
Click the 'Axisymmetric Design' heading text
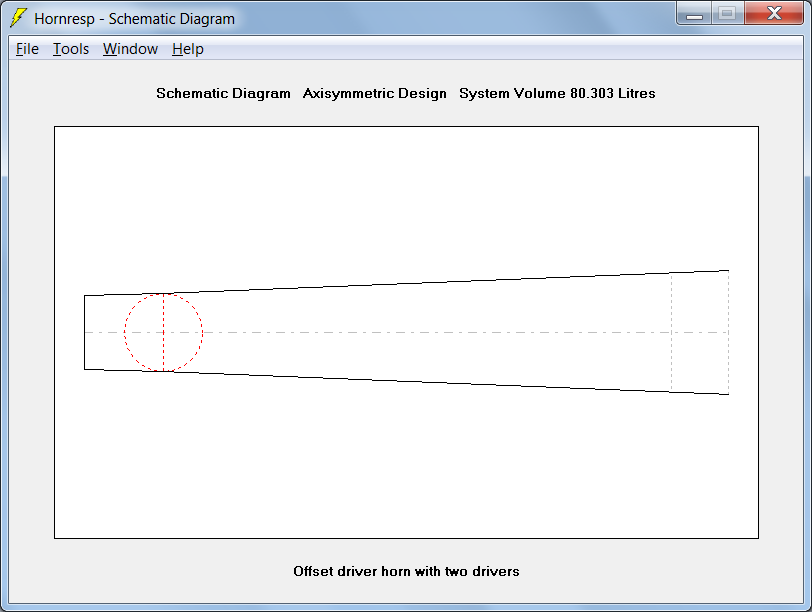pyautogui.click(x=374, y=93)
